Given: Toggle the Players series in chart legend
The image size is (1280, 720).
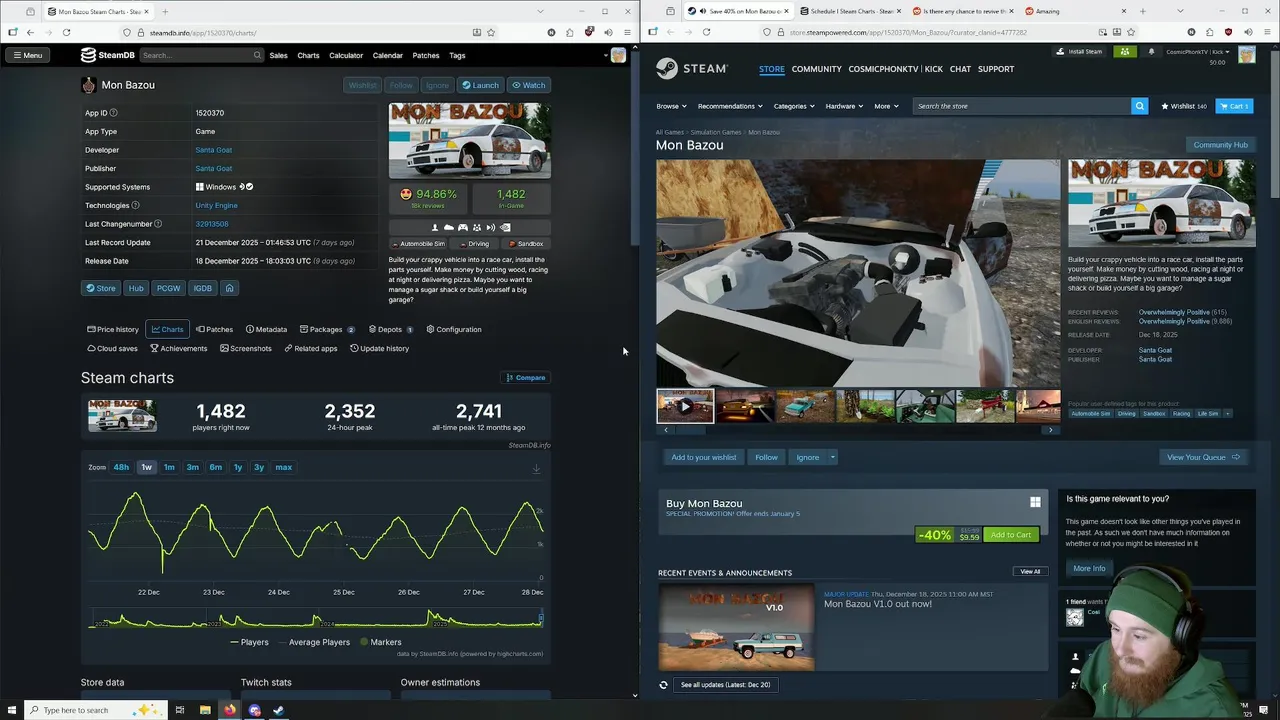Looking at the screenshot, I should pos(249,642).
